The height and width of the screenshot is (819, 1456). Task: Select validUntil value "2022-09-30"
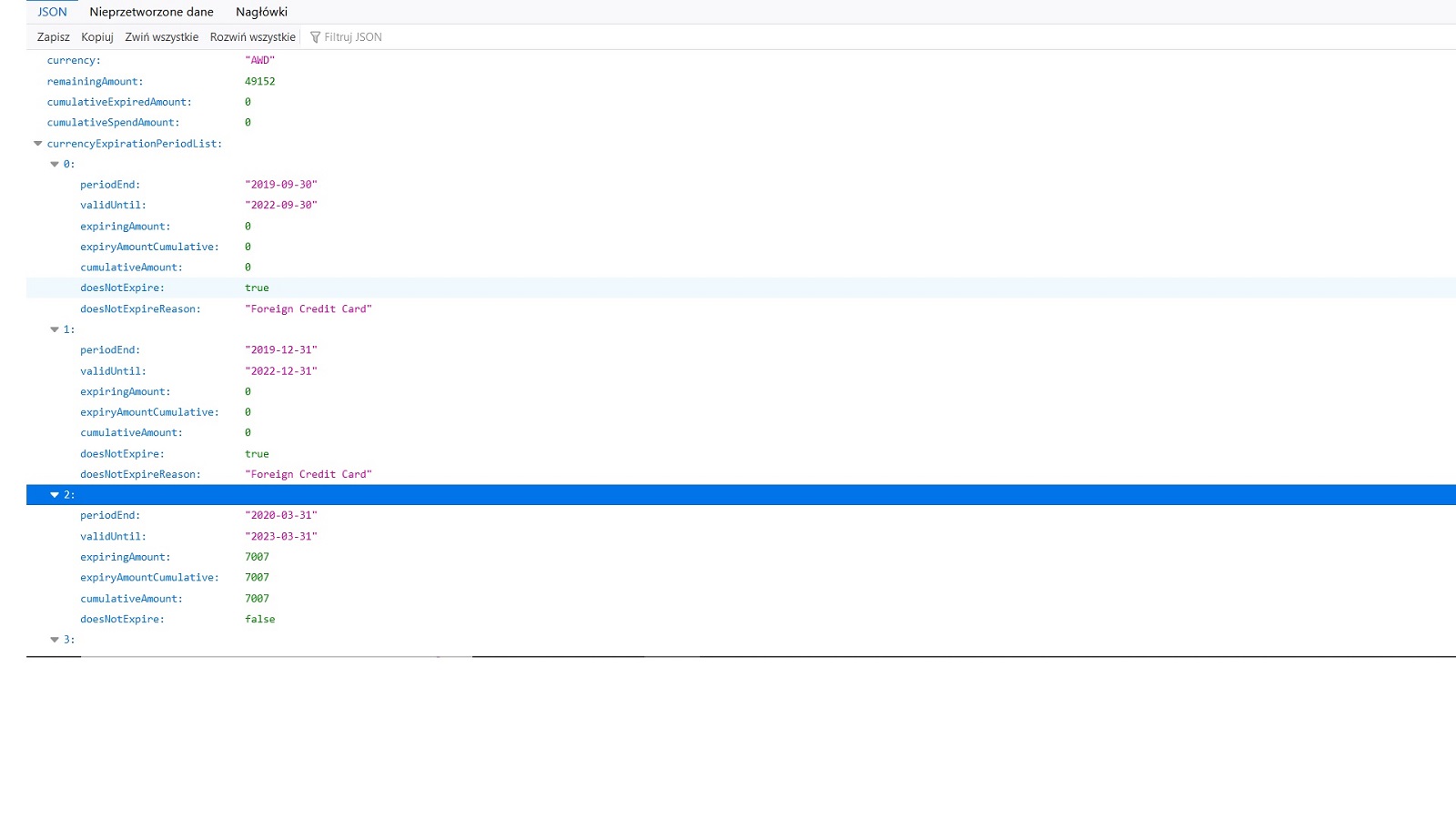pyautogui.click(x=281, y=206)
